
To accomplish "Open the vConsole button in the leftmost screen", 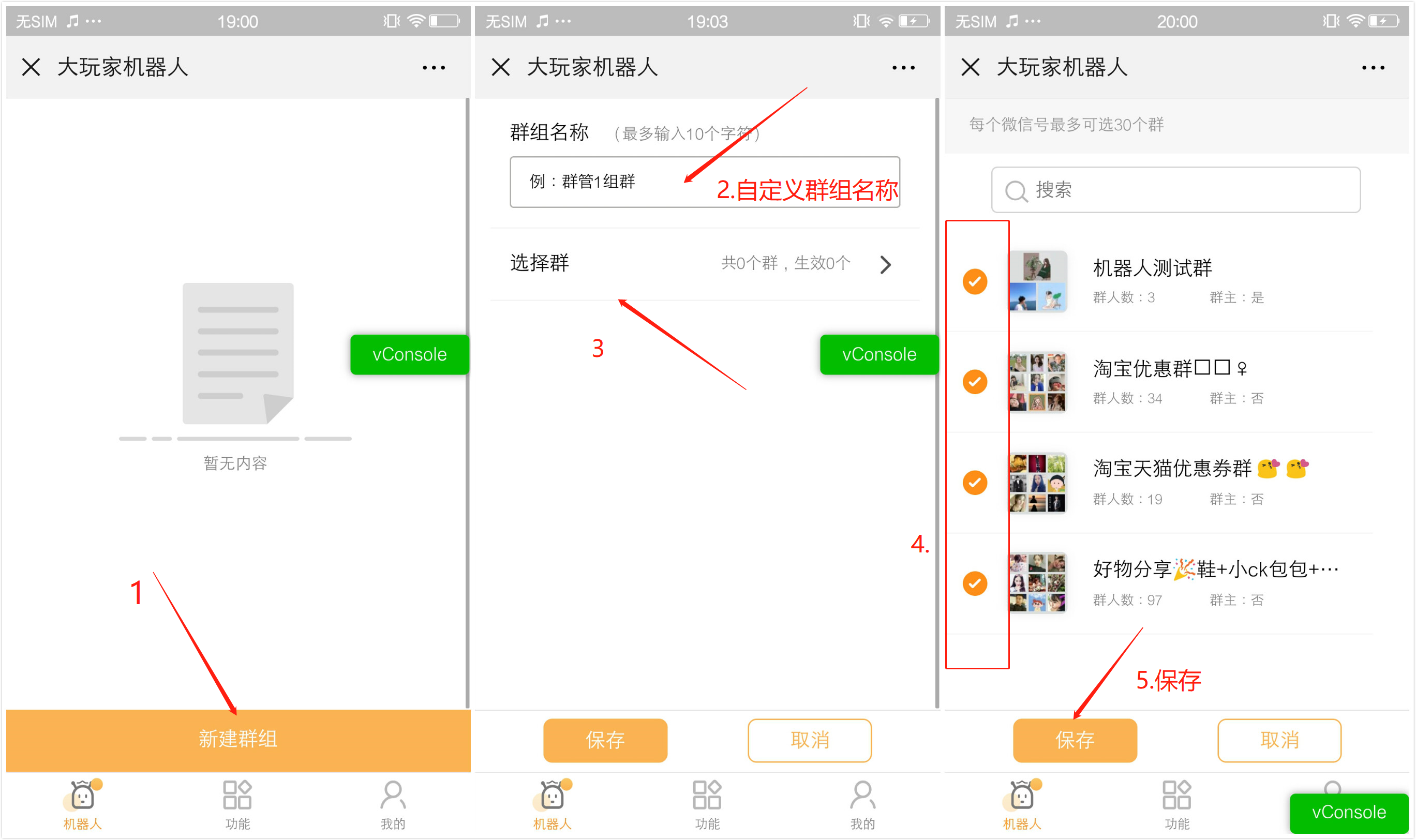I will click(x=409, y=354).
